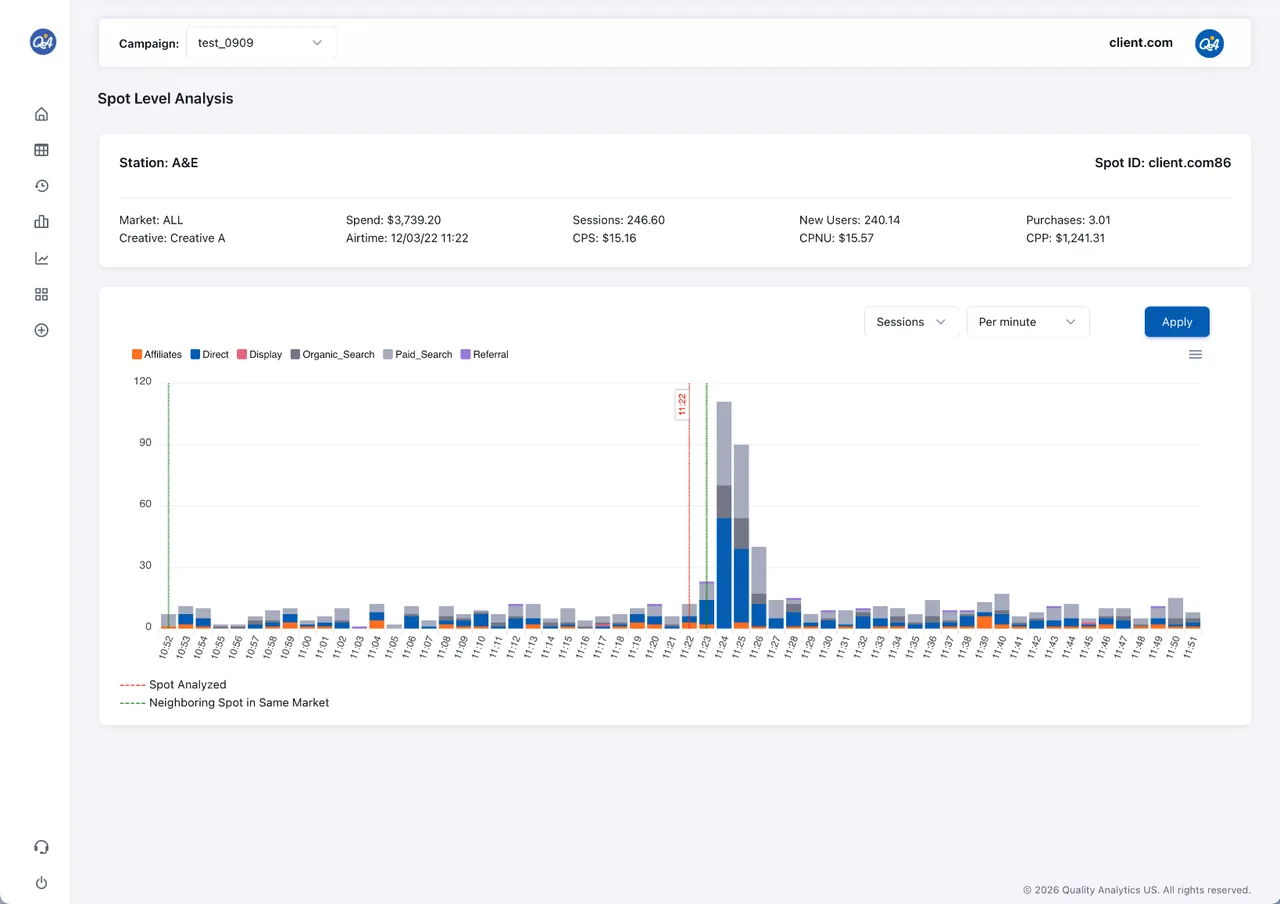Open the bar chart icon in sidebar

pyautogui.click(x=41, y=222)
